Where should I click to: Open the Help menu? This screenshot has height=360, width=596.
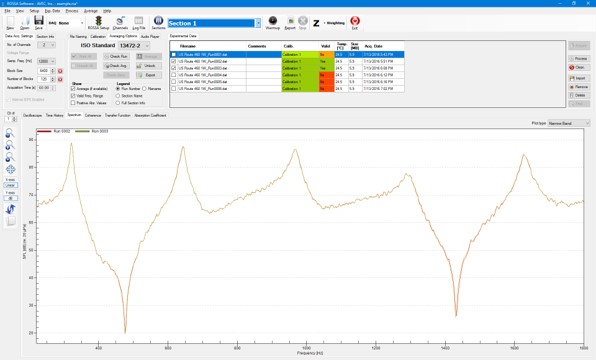pos(107,11)
